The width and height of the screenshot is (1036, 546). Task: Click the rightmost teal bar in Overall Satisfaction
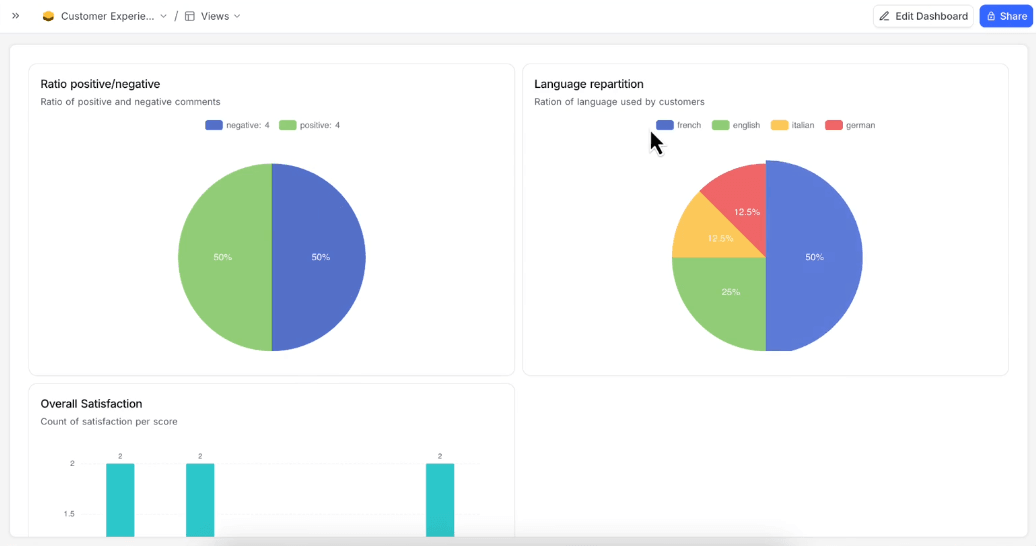(440, 500)
